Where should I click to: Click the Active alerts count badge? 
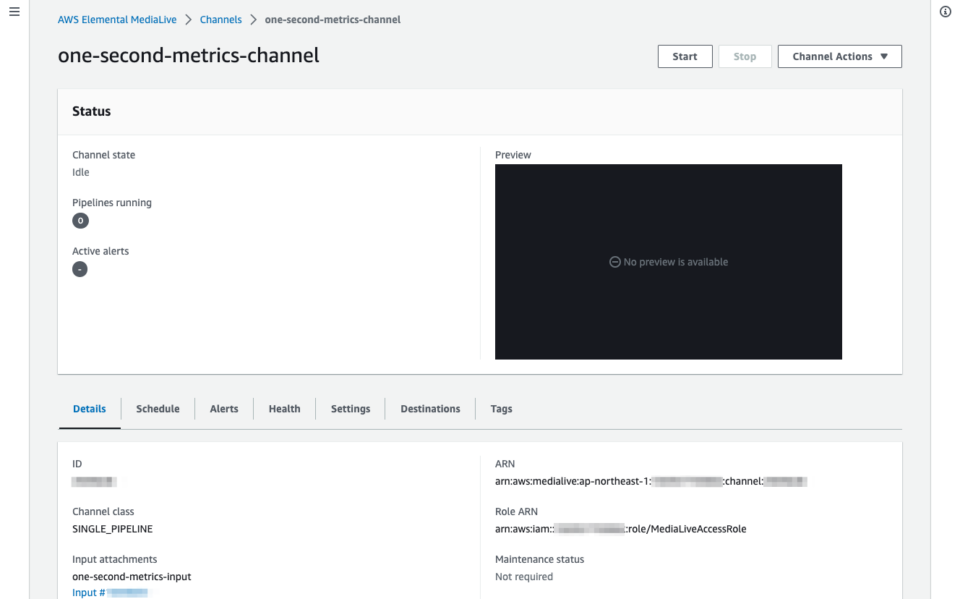pos(79,269)
